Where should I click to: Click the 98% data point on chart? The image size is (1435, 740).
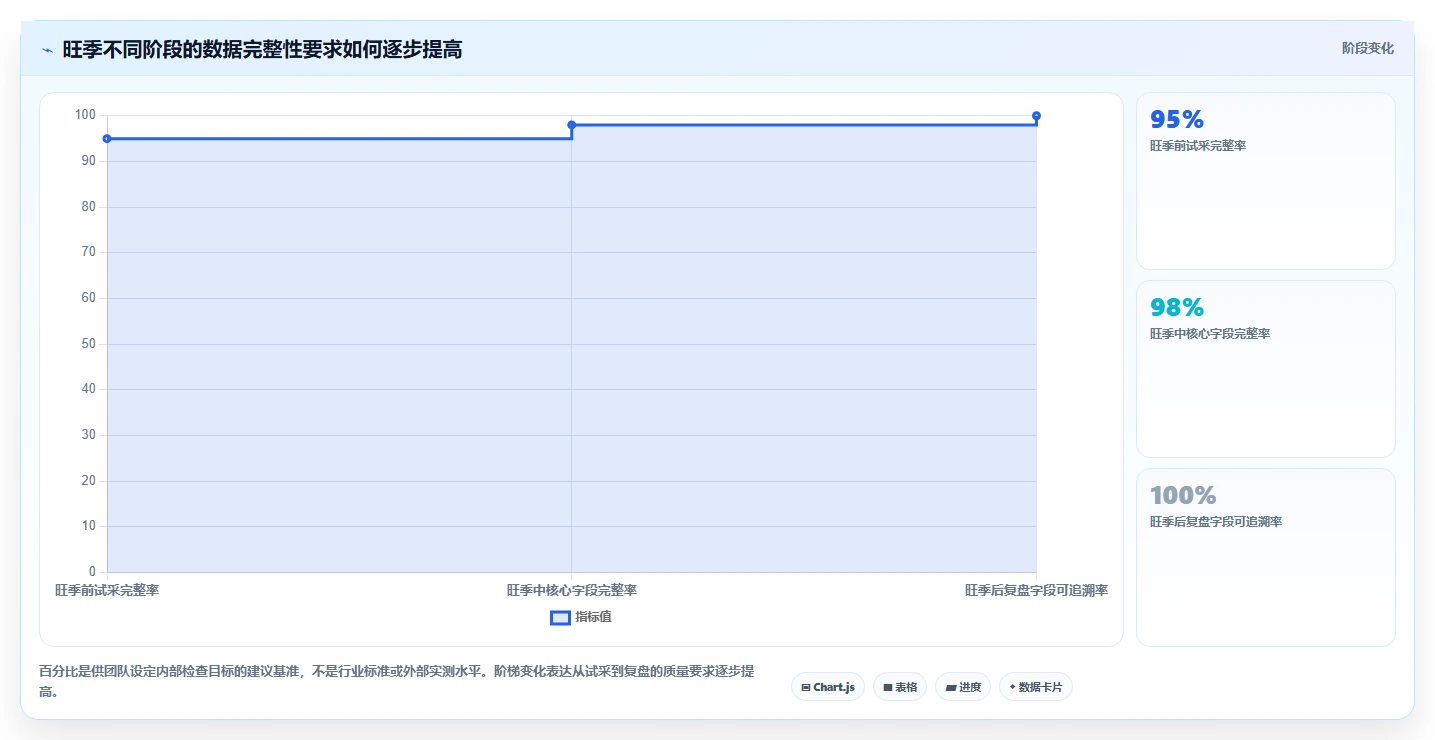click(571, 125)
